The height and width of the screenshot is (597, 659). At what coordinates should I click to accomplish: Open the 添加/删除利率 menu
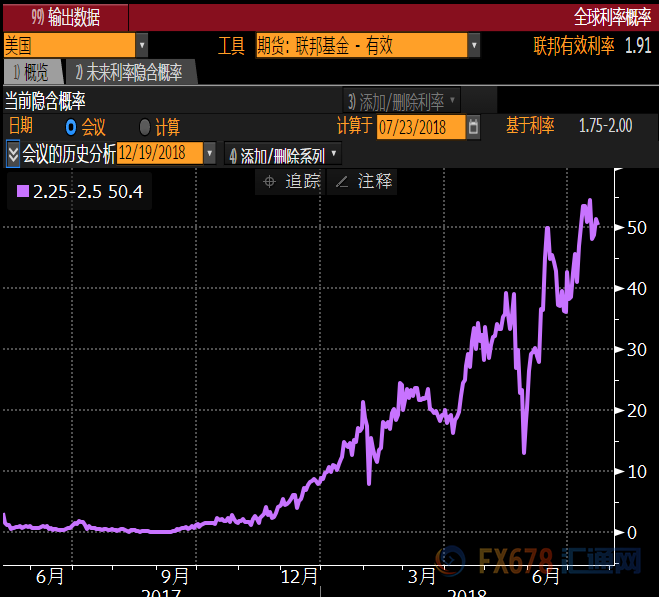point(402,101)
